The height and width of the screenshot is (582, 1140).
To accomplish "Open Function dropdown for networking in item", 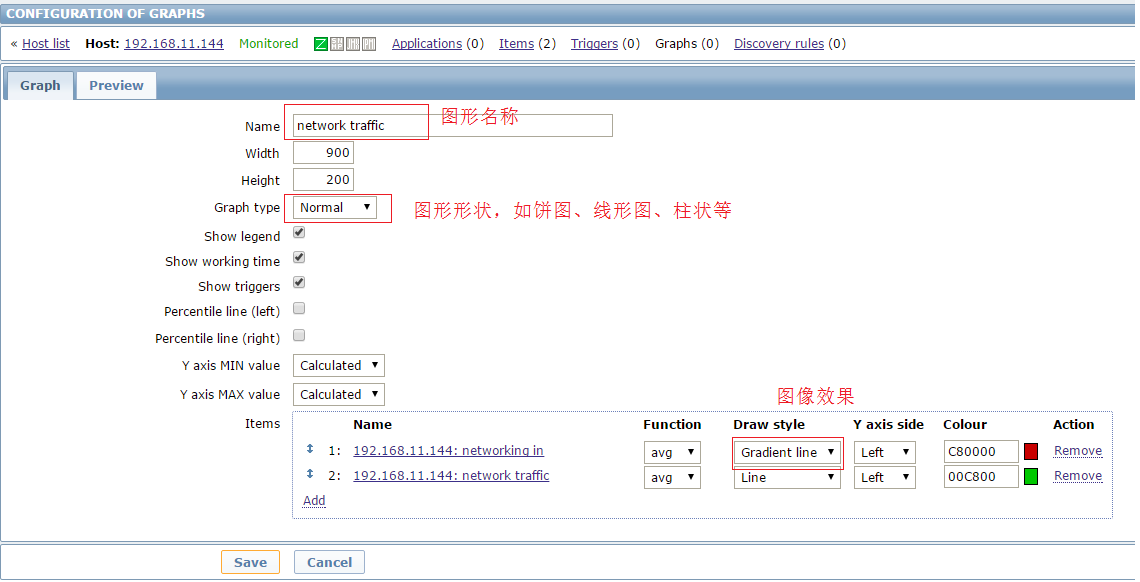I will coord(672,453).
